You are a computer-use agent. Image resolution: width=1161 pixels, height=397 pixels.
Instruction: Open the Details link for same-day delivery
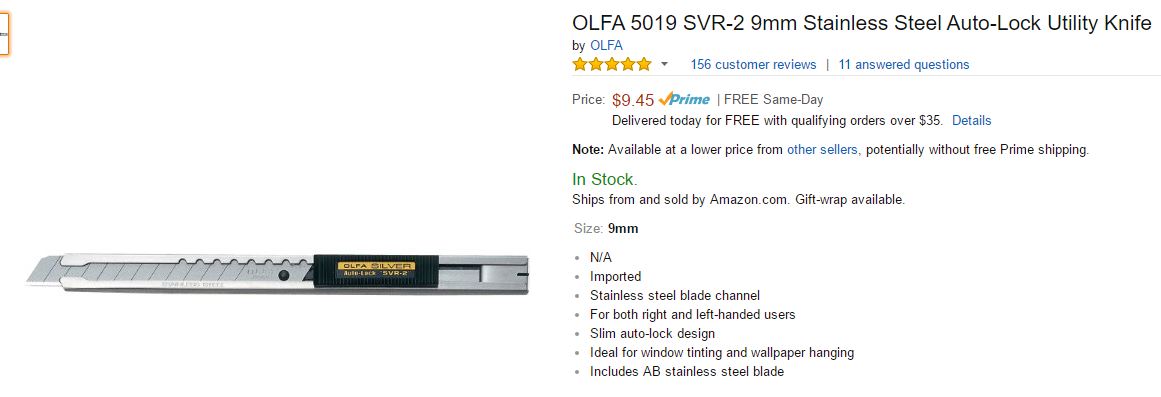[x=971, y=120]
